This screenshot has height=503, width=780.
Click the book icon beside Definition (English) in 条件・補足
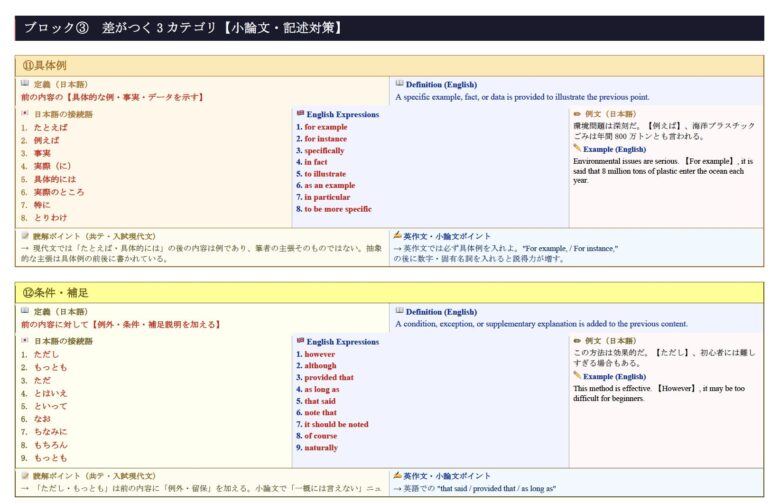pyautogui.click(x=400, y=311)
